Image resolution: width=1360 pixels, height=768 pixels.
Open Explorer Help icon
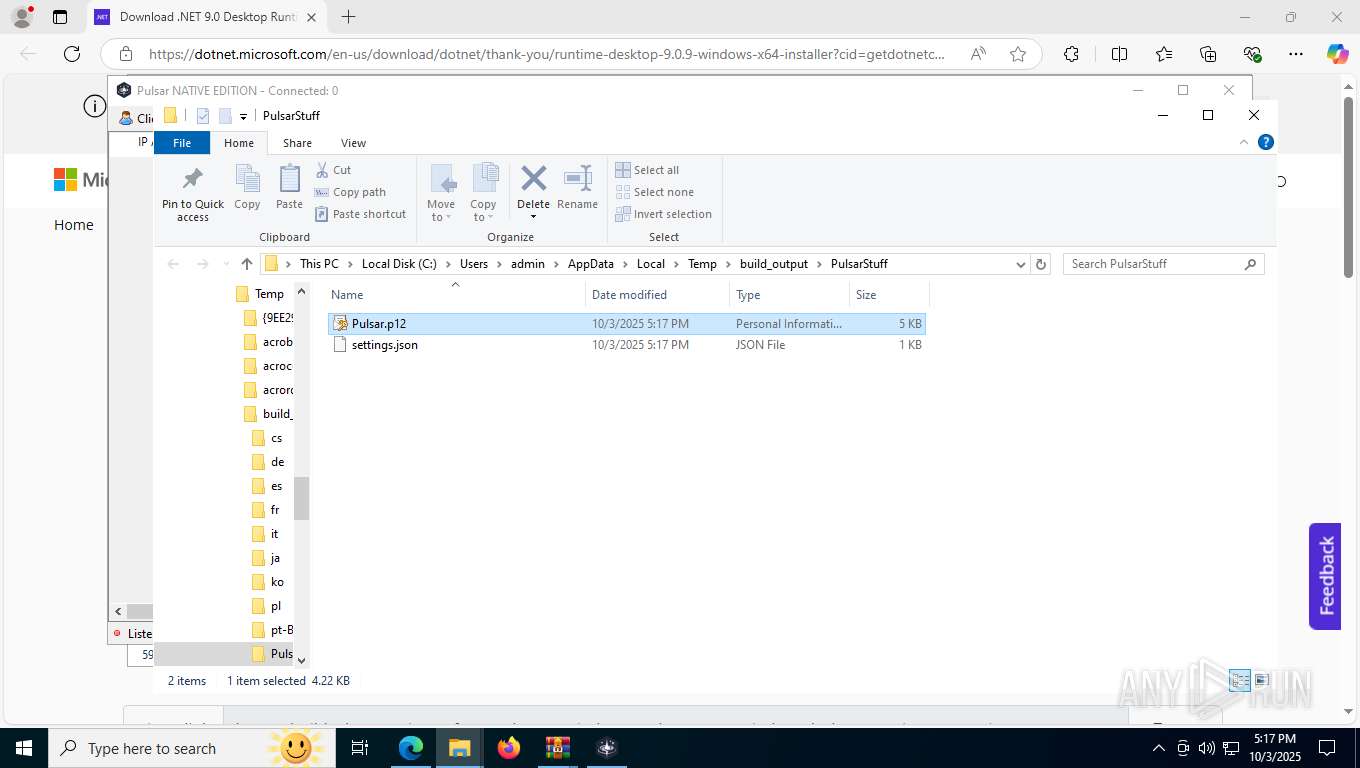tap(1266, 143)
